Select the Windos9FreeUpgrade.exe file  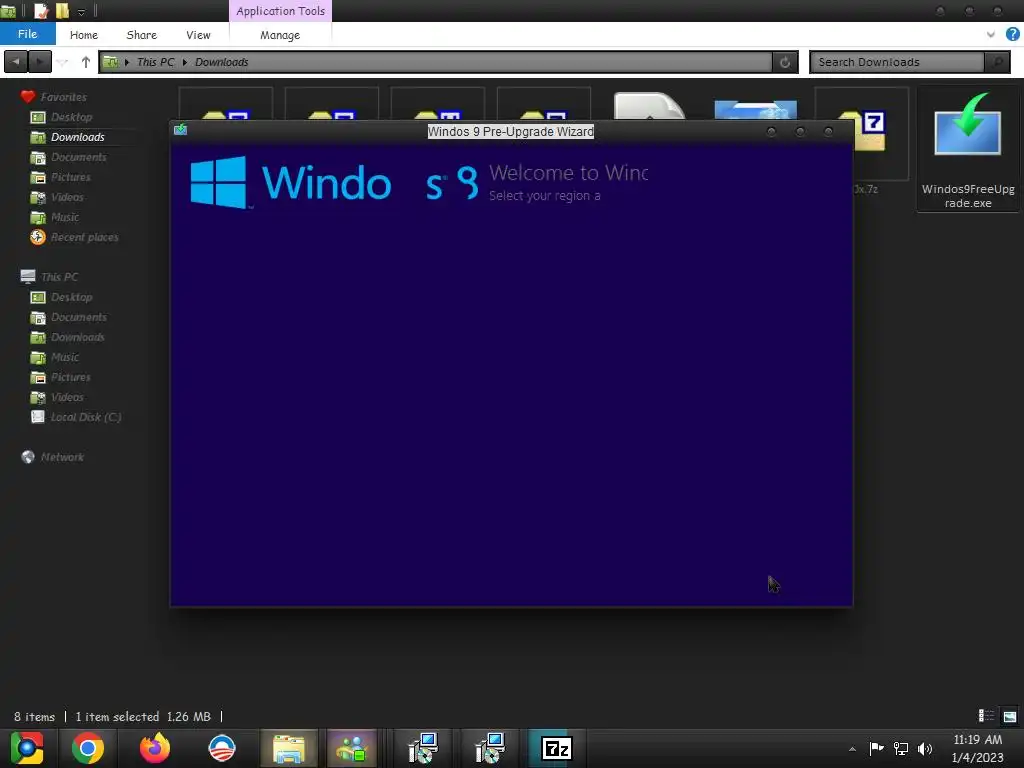point(968,150)
